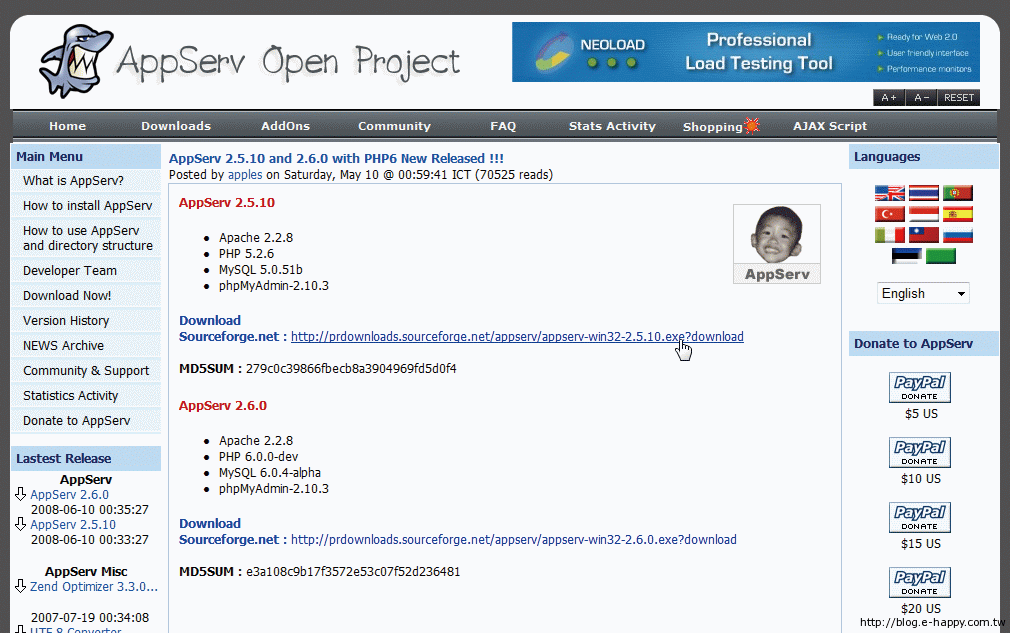1010x633 pixels.
Task: Open How to use AppServ and directory structure
Action: (86, 238)
